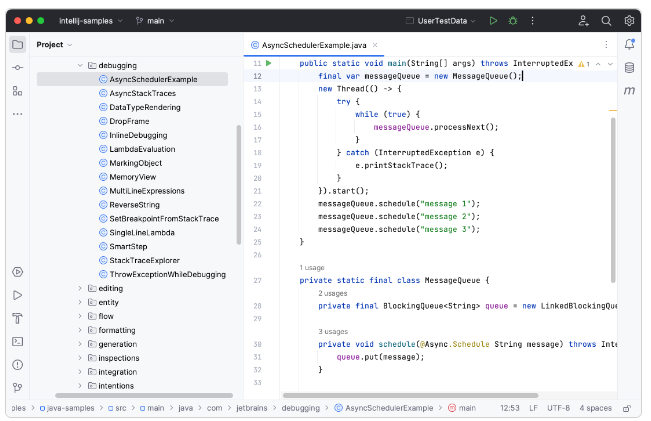651x421 pixels.
Task: Open the Notifications bell
Action: click(x=629, y=44)
